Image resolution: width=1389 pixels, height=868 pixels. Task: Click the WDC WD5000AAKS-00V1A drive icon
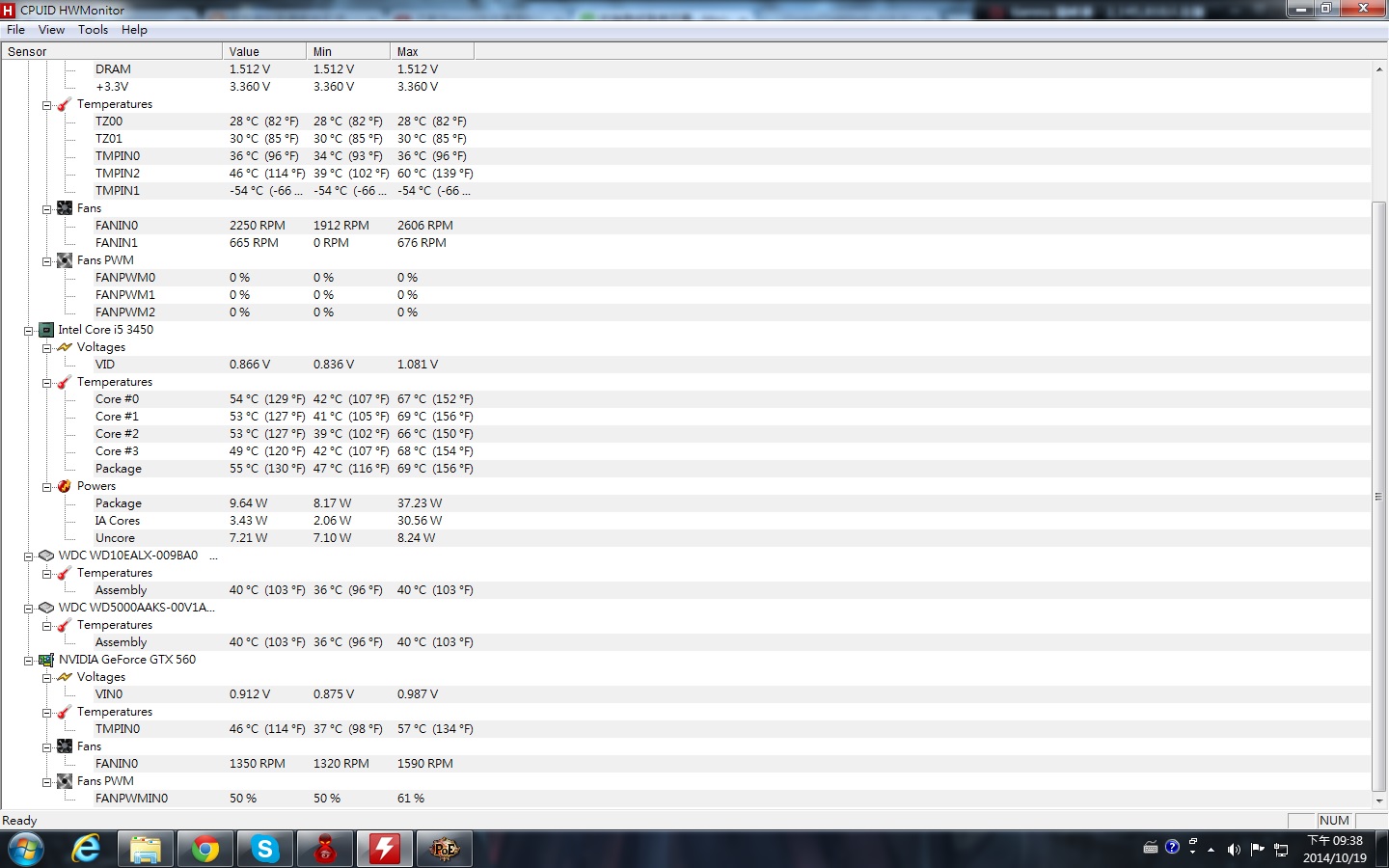[x=46, y=608]
